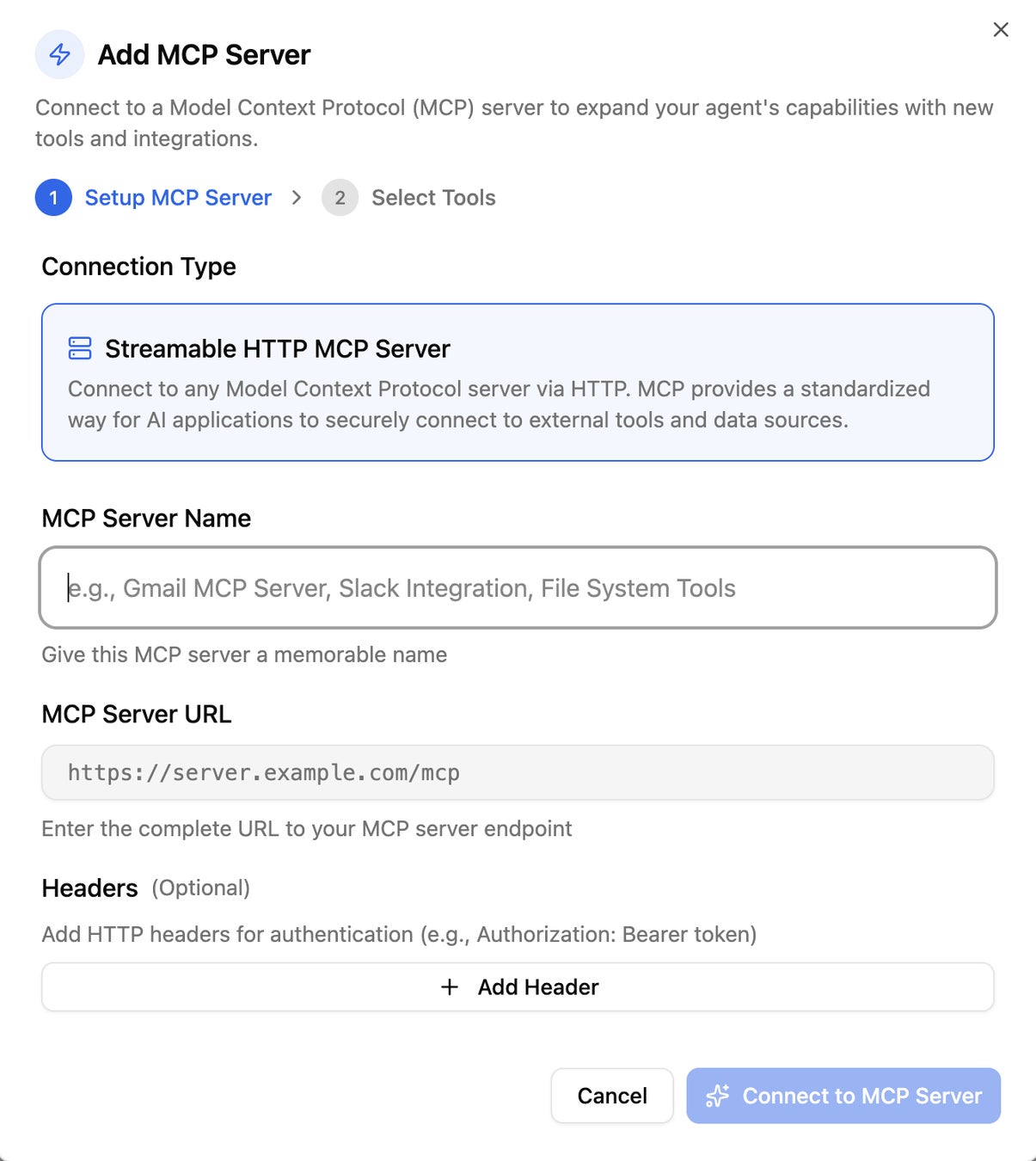Click the server stack icon in the card
Viewport: 1036px width, 1161px height.
pos(80,348)
